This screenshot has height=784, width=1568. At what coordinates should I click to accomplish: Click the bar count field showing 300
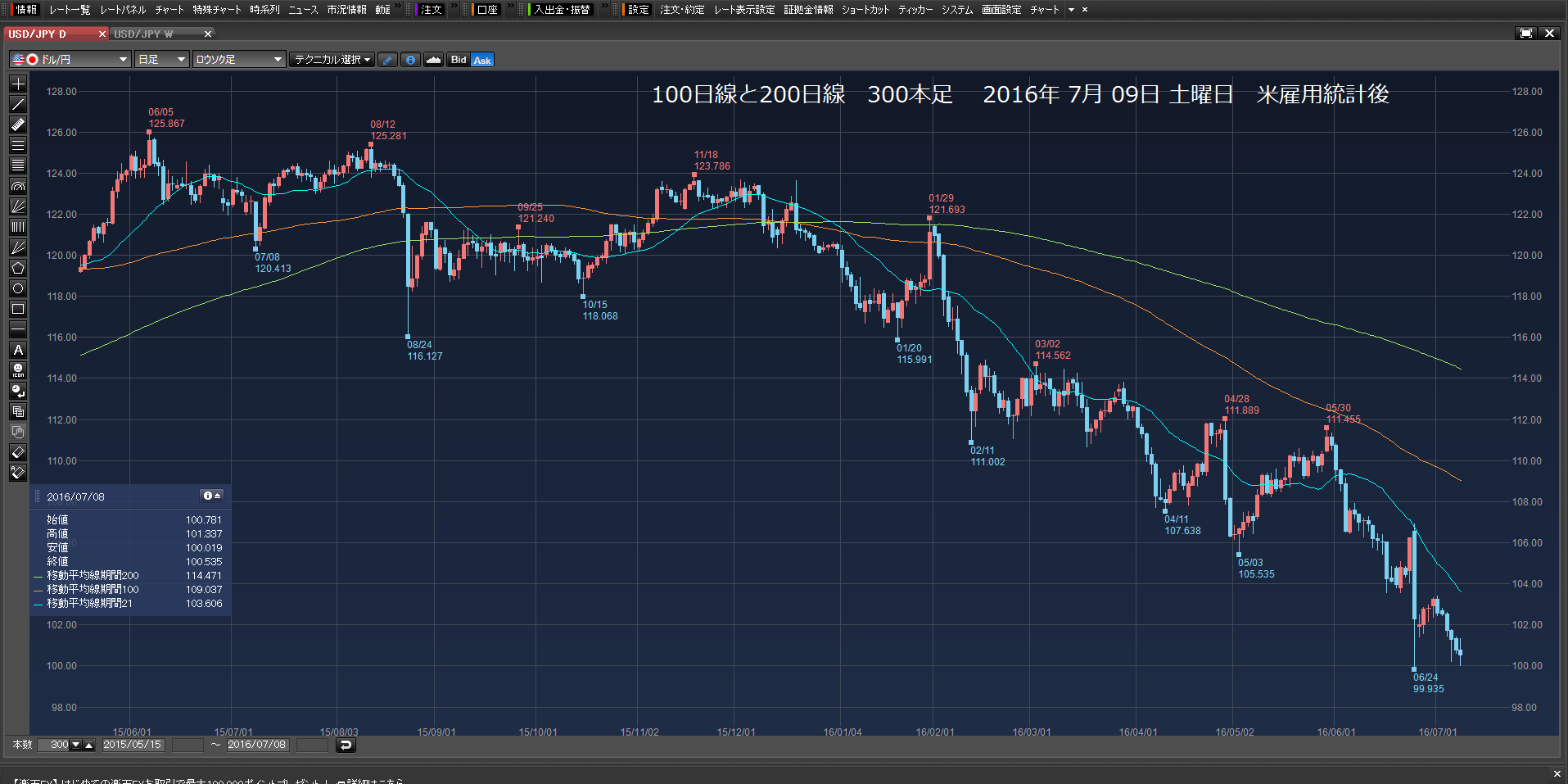(54, 745)
